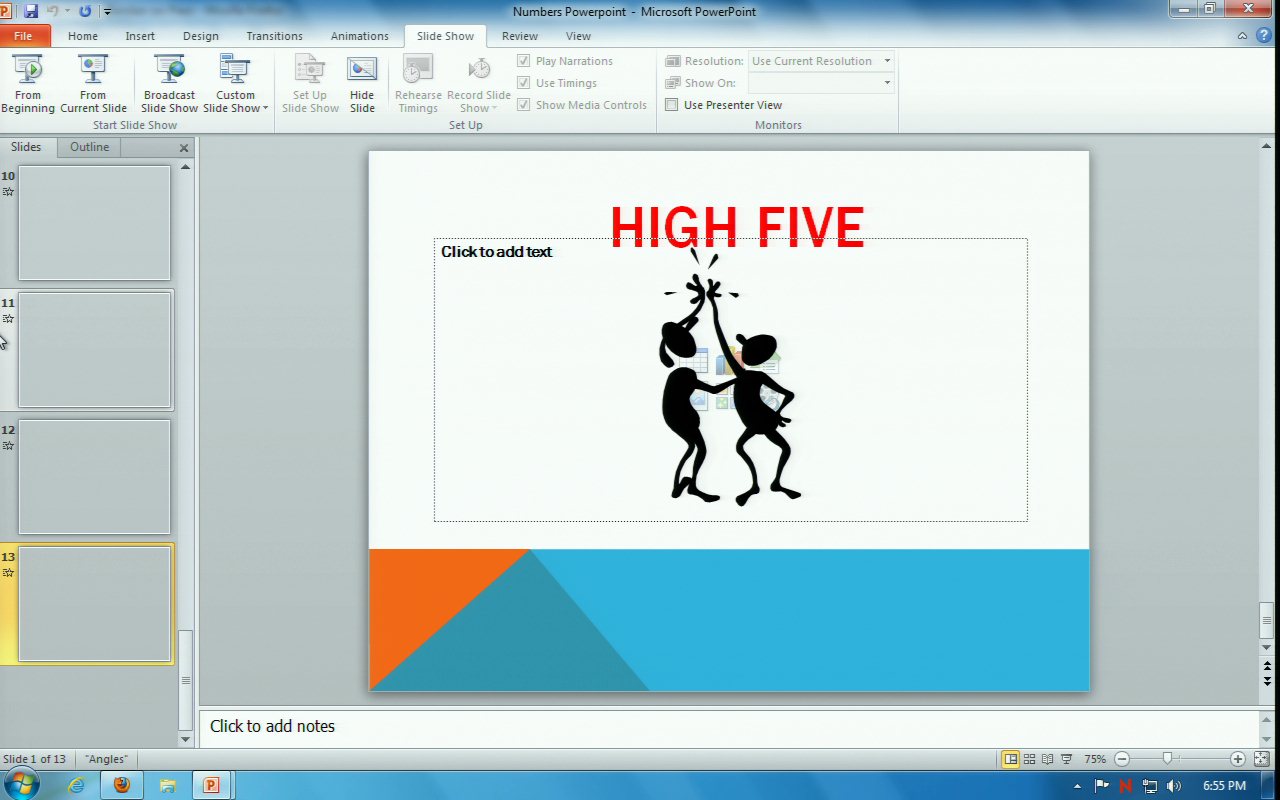
Task: Select slide 11 thumbnail
Action: point(95,350)
